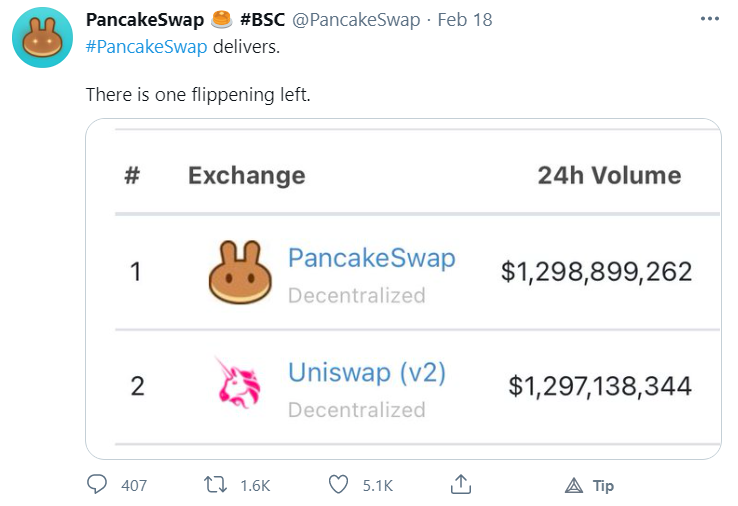Click the PancakeSwap profile avatar

(40, 42)
